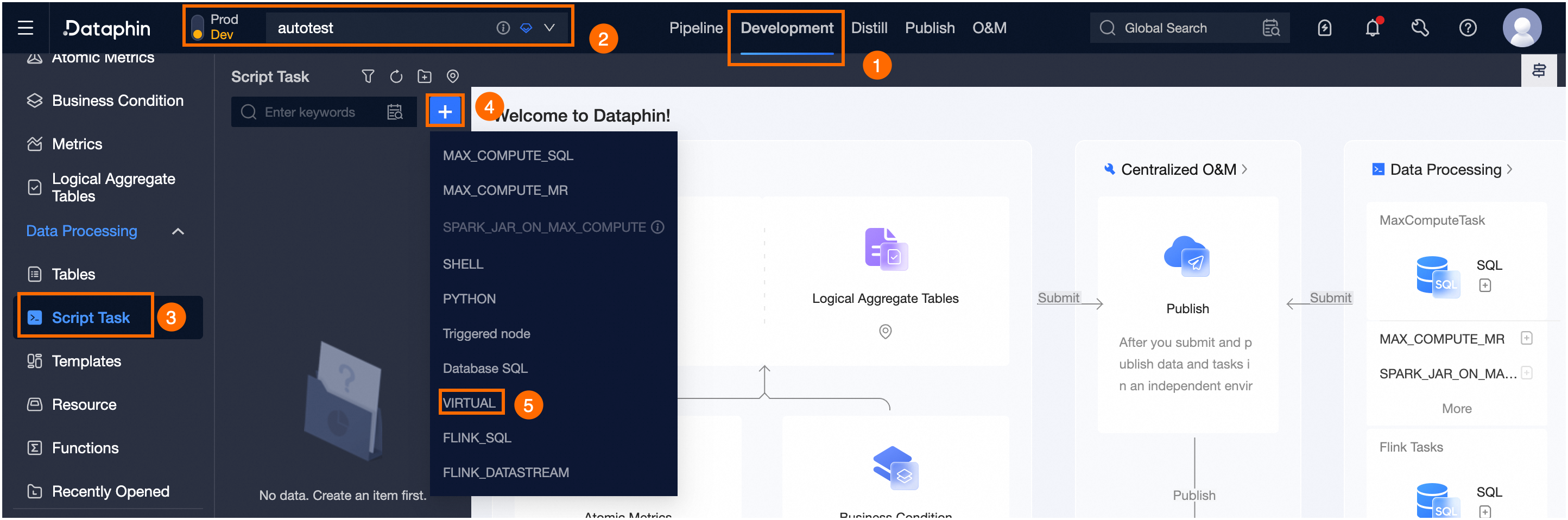
Task: Add SPARK_JAR_ON_MA... task via plus icon
Action: [x=1526, y=373]
